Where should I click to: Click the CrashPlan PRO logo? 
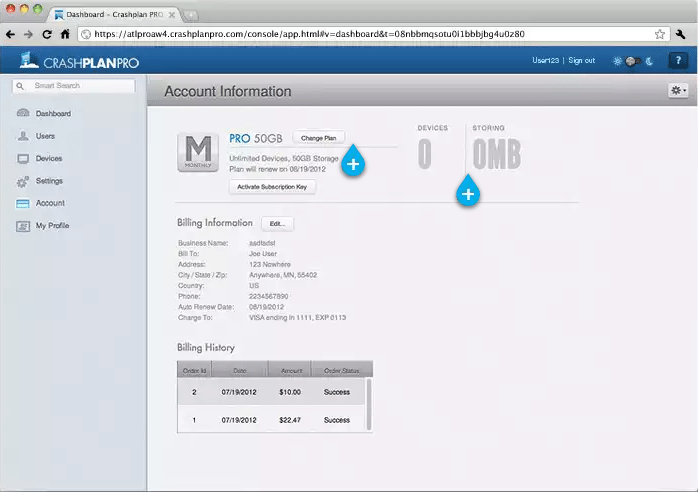pos(79,60)
